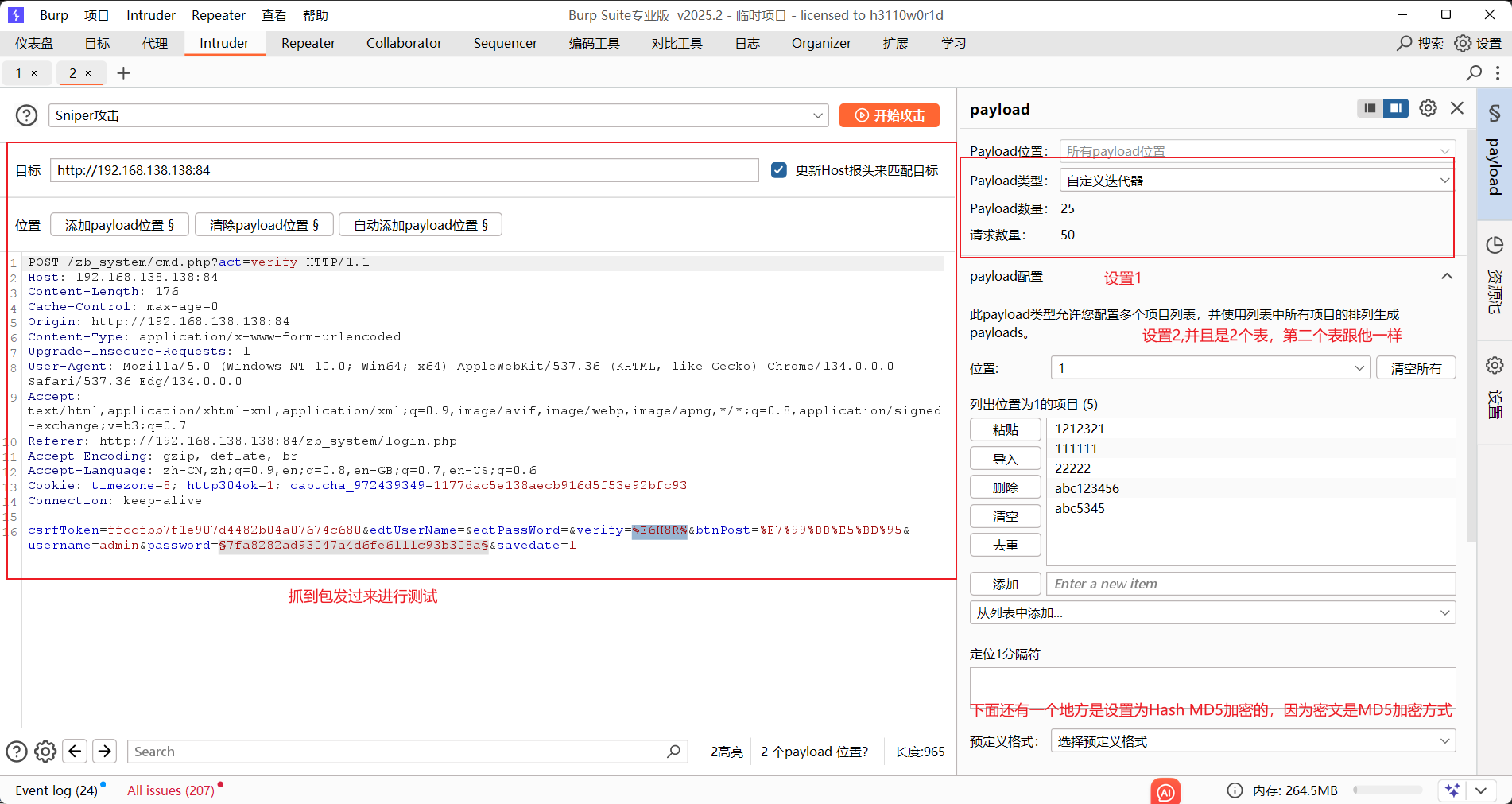Select payload item abc123456
The height and width of the screenshot is (804, 1512).
tap(1250, 488)
